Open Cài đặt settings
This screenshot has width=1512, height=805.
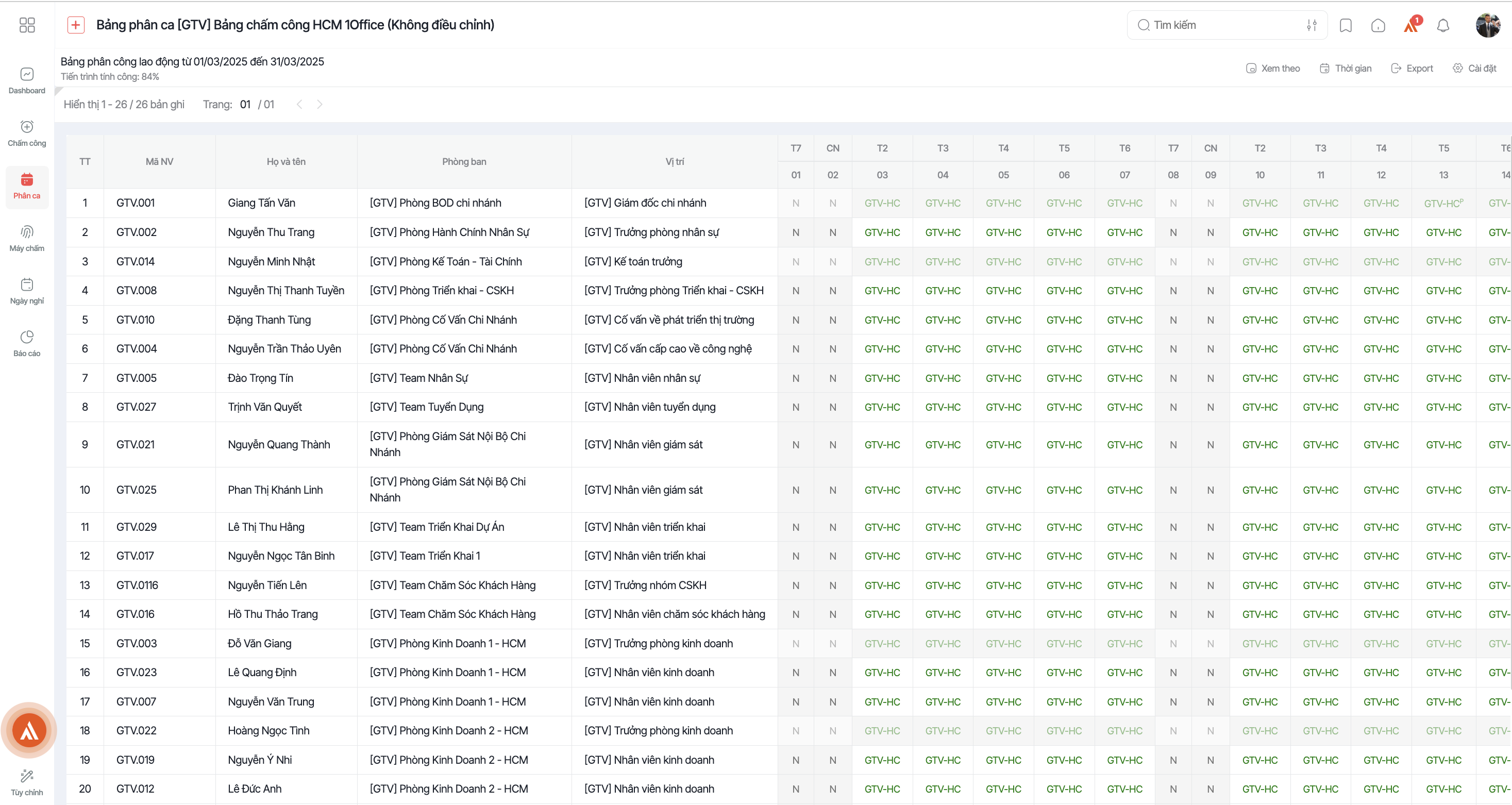click(x=1474, y=68)
